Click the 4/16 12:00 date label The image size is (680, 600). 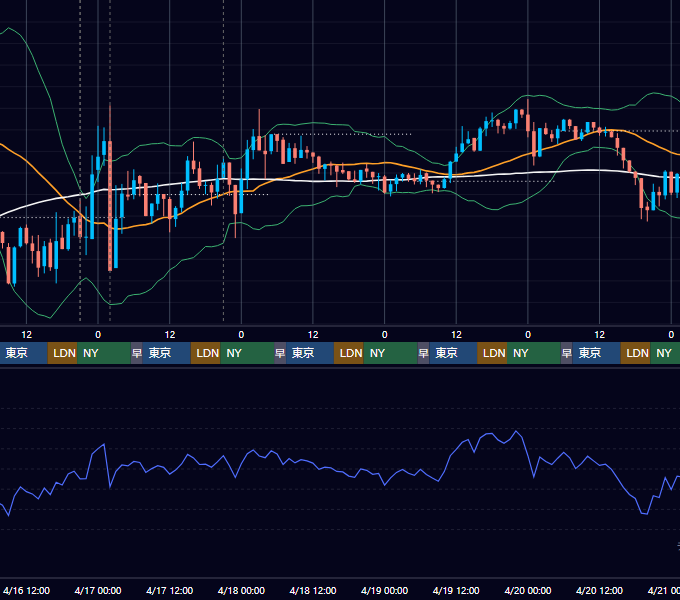click(x=26, y=590)
